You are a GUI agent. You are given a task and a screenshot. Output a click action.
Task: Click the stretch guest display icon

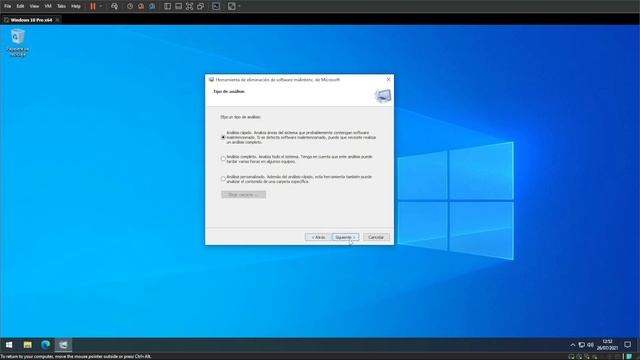231,6
